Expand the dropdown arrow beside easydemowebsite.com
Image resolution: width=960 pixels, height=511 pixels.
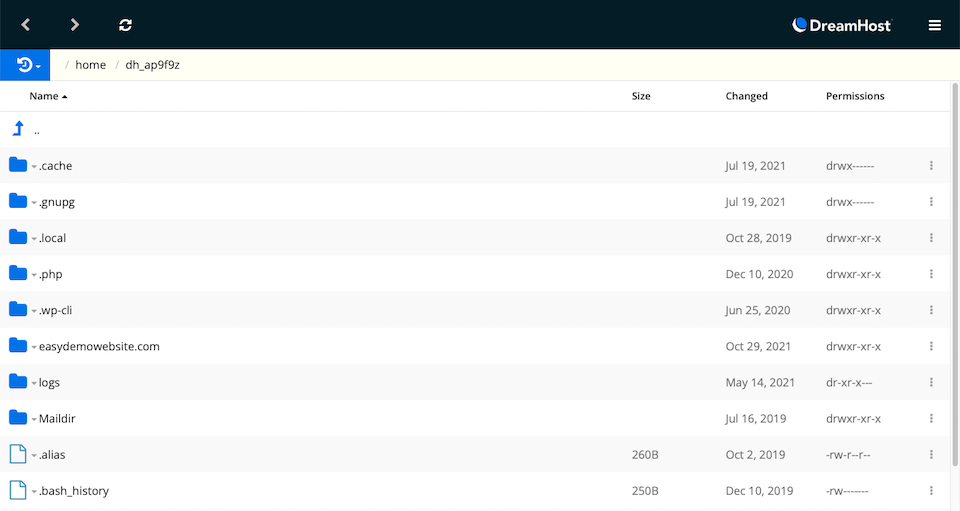34,347
